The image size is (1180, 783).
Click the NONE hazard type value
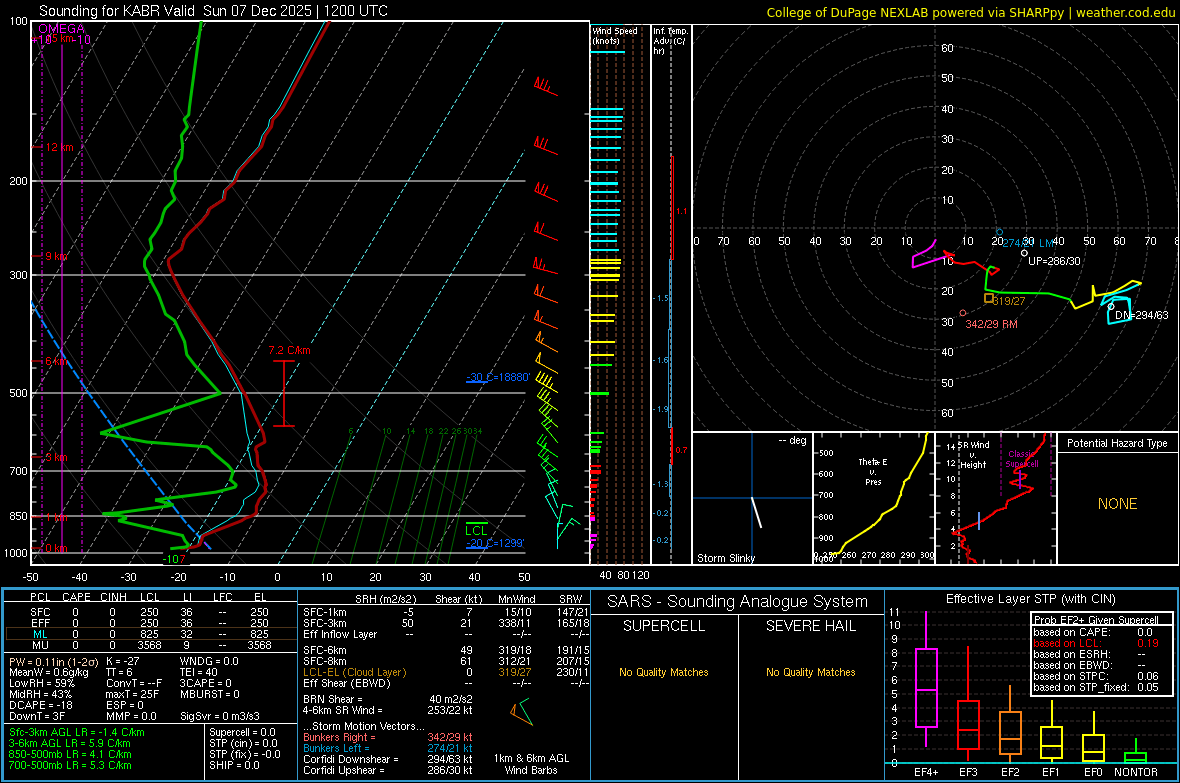pyautogui.click(x=1117, y=504)
